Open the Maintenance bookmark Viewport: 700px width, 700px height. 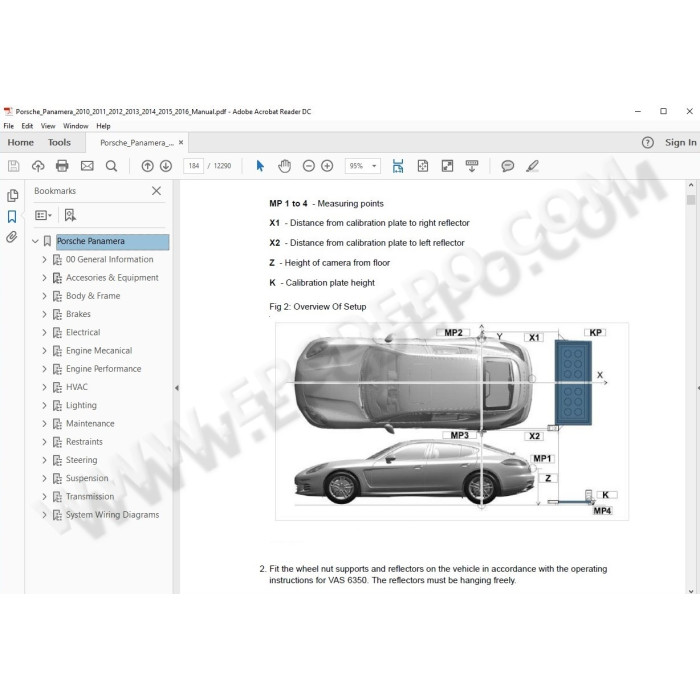[90, 424]
